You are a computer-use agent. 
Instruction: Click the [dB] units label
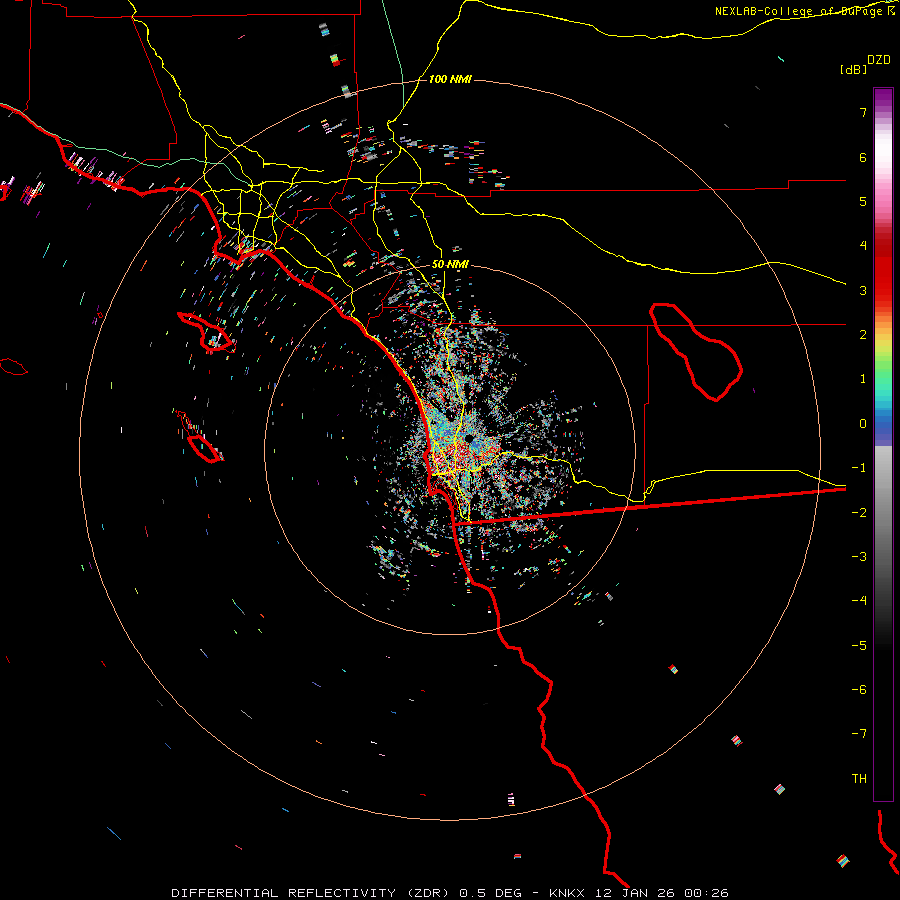[854, 70]
